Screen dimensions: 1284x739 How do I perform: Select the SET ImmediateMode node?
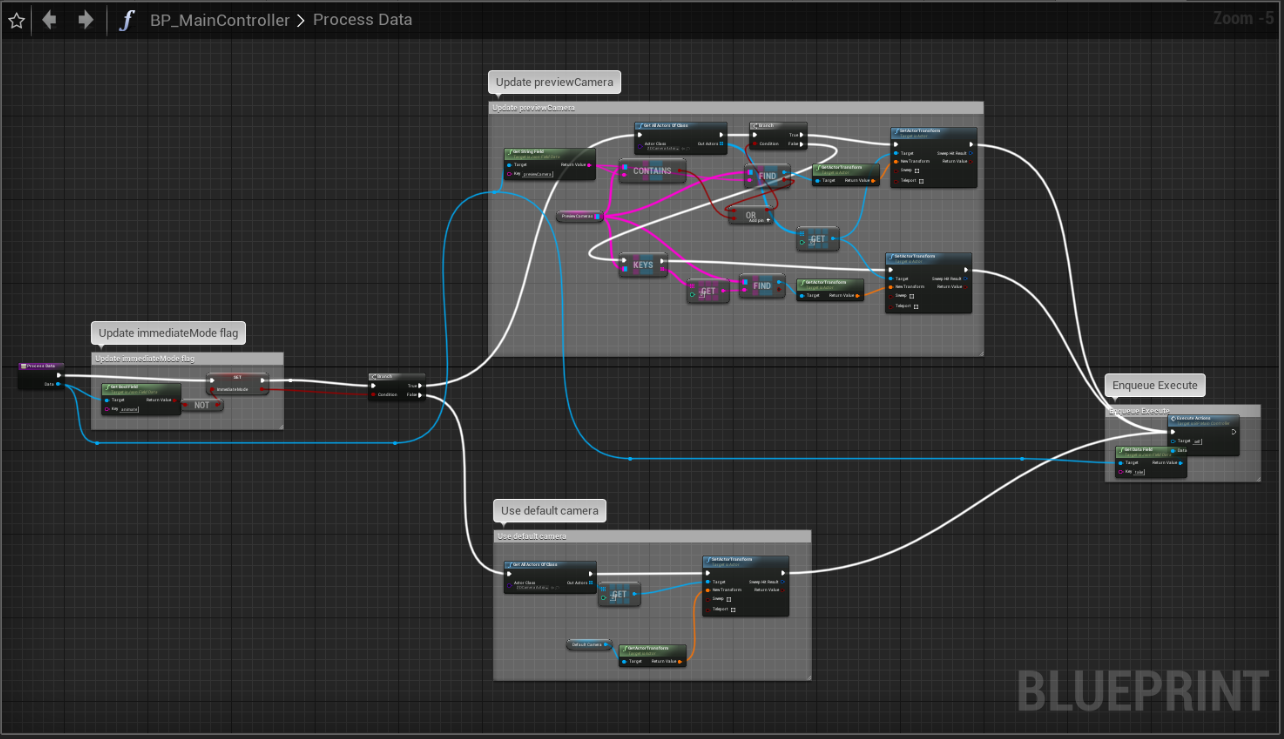point(237,384)
